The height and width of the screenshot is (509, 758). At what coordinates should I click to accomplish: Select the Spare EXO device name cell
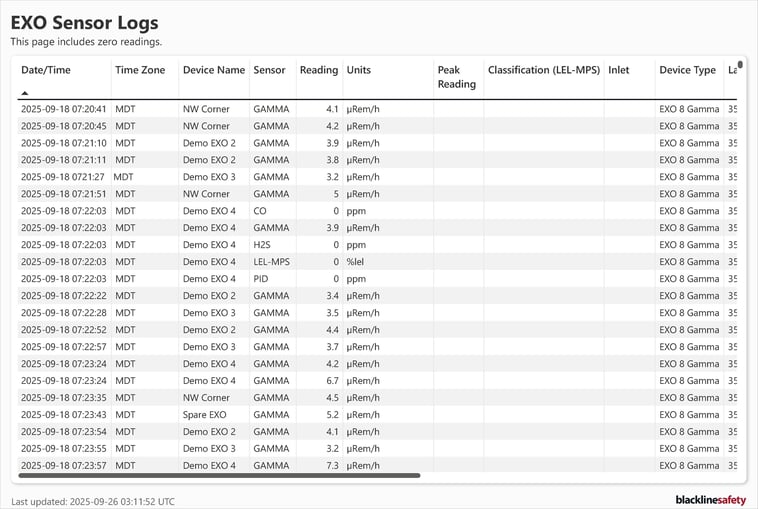(x=204, y=414)
